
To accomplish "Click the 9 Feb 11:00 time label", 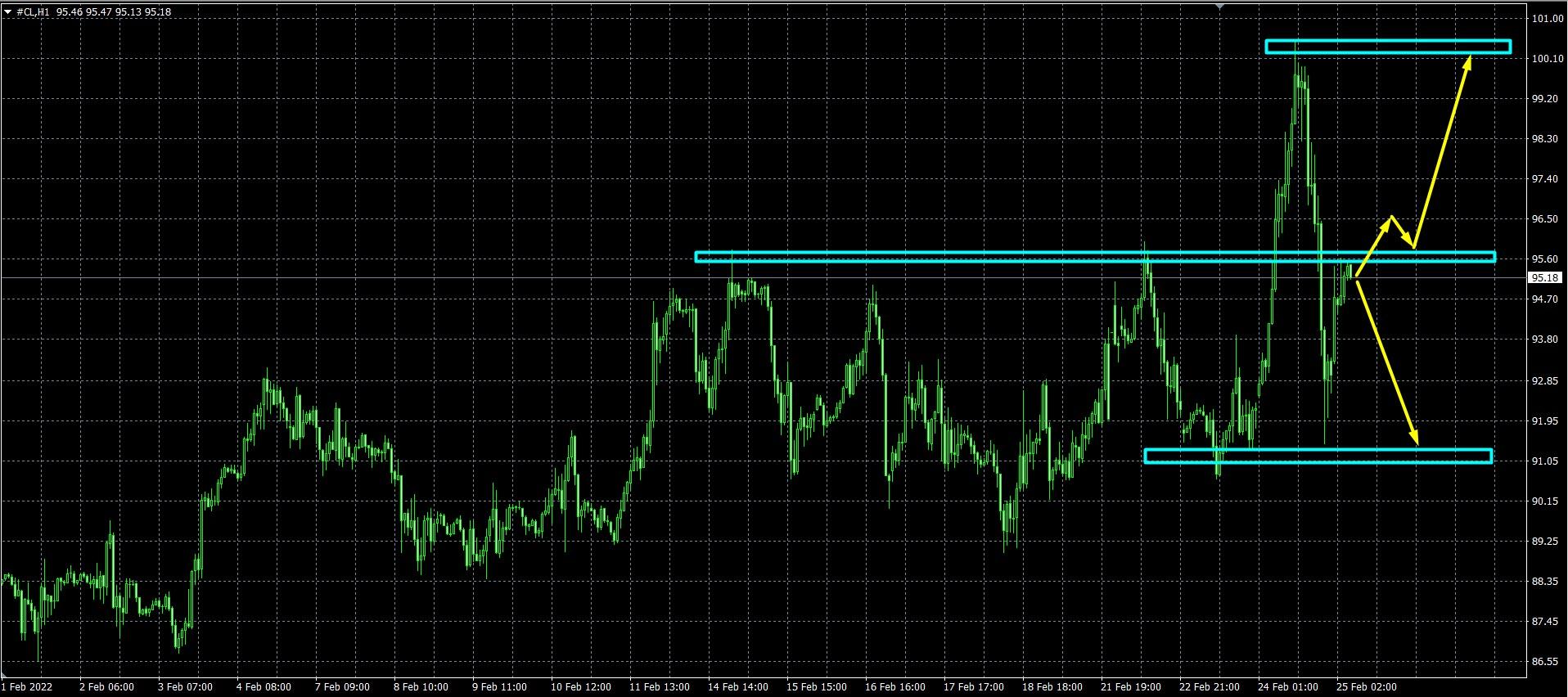I will pyautogui.click(x=500, y=687).
